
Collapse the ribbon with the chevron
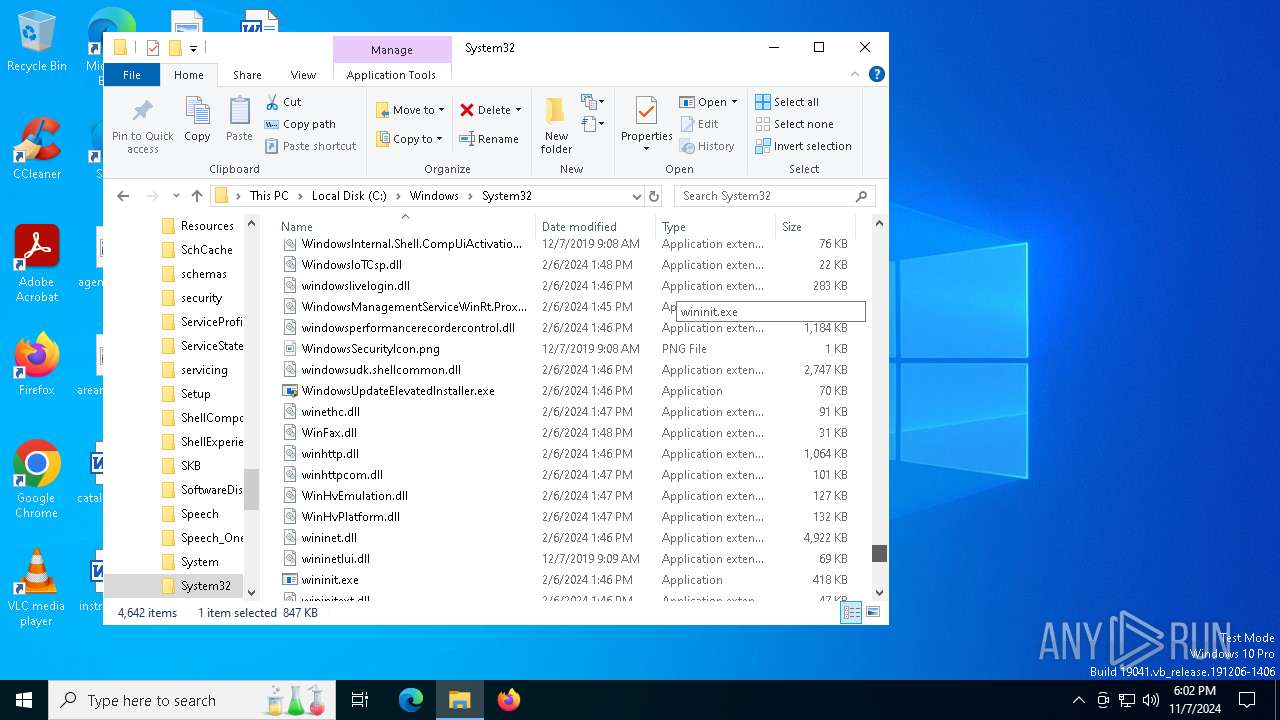click(x=855, y=74)
